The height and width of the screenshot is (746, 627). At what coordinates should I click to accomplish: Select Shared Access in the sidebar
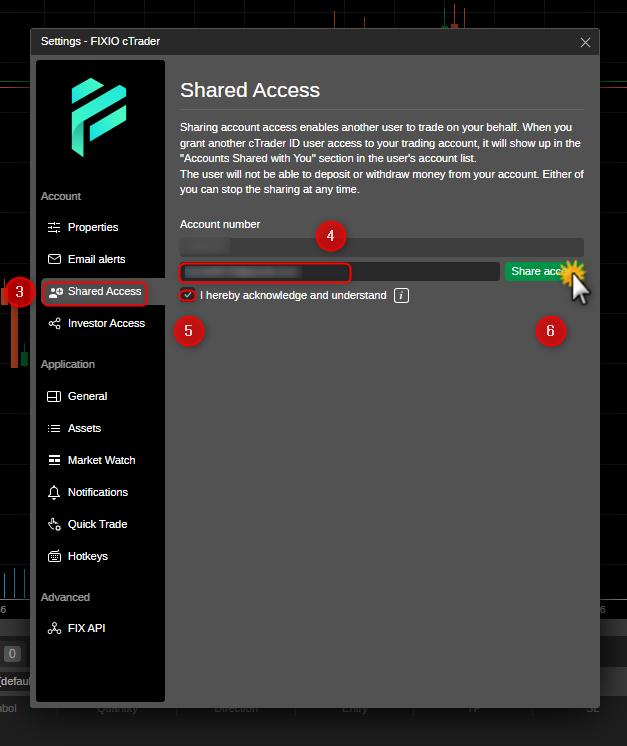click(x=104, y=291)
